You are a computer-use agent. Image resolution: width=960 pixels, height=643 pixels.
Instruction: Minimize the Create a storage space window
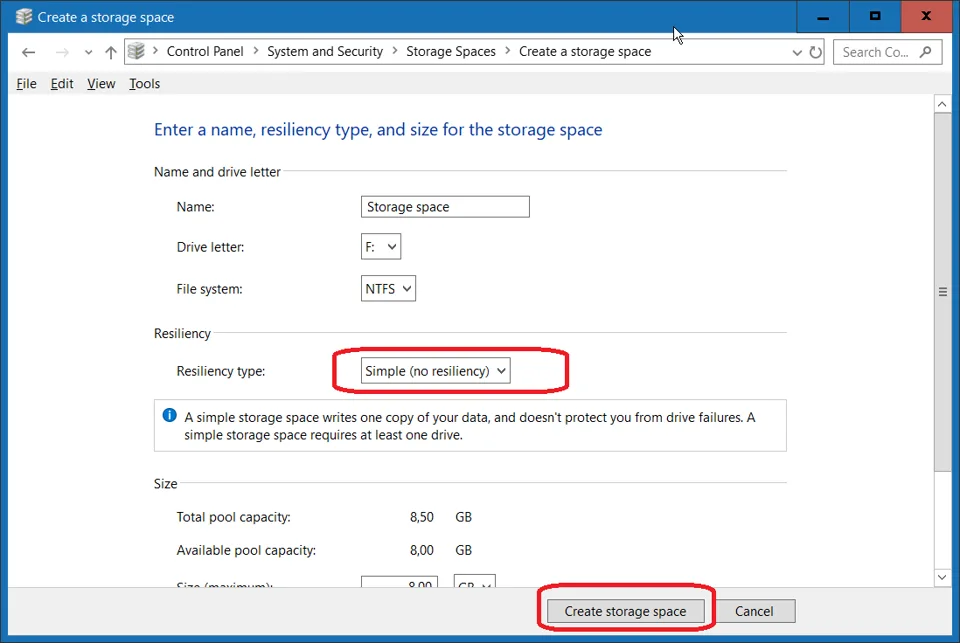click(823, 17)
